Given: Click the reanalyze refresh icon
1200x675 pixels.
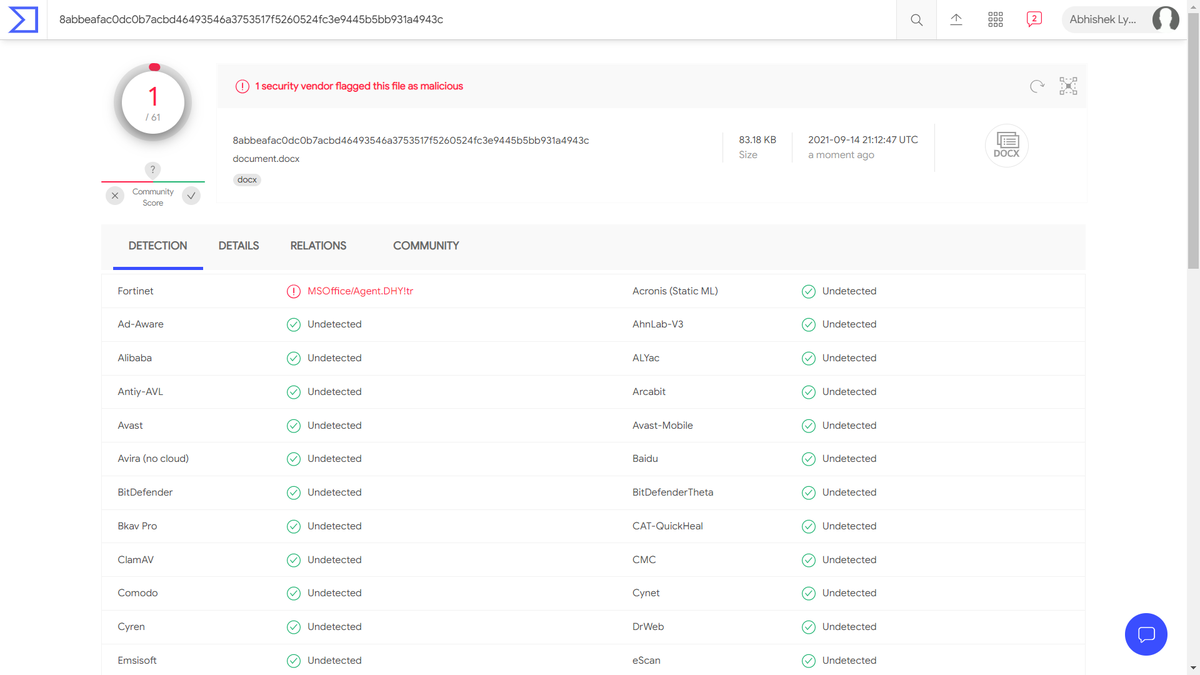Looking at the screenshot, I should [1037, 86].
